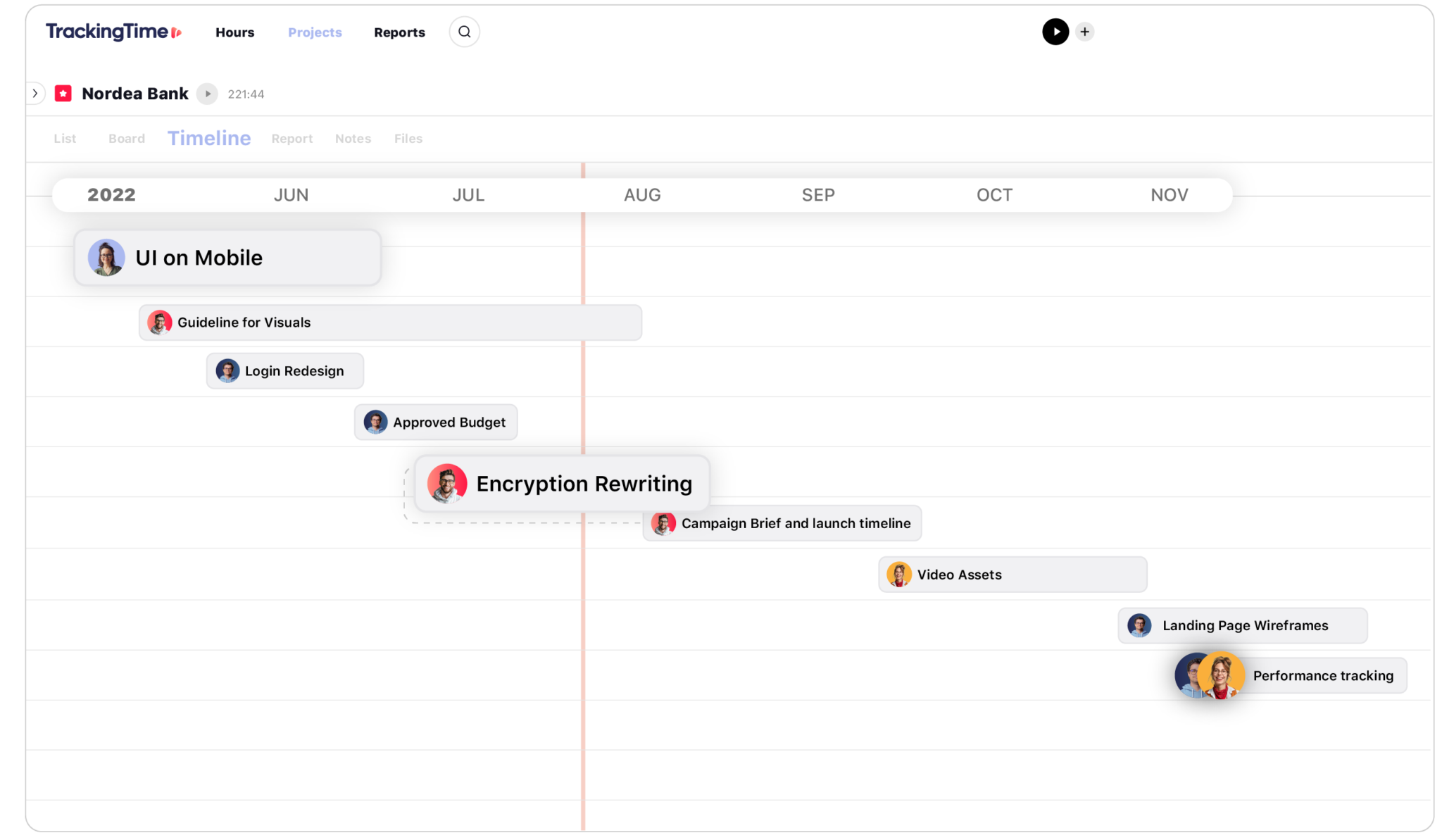The height and width of the screenshot is (840, 1442).
Task: Select SEP in the month bar
Action: pos(818,195)
